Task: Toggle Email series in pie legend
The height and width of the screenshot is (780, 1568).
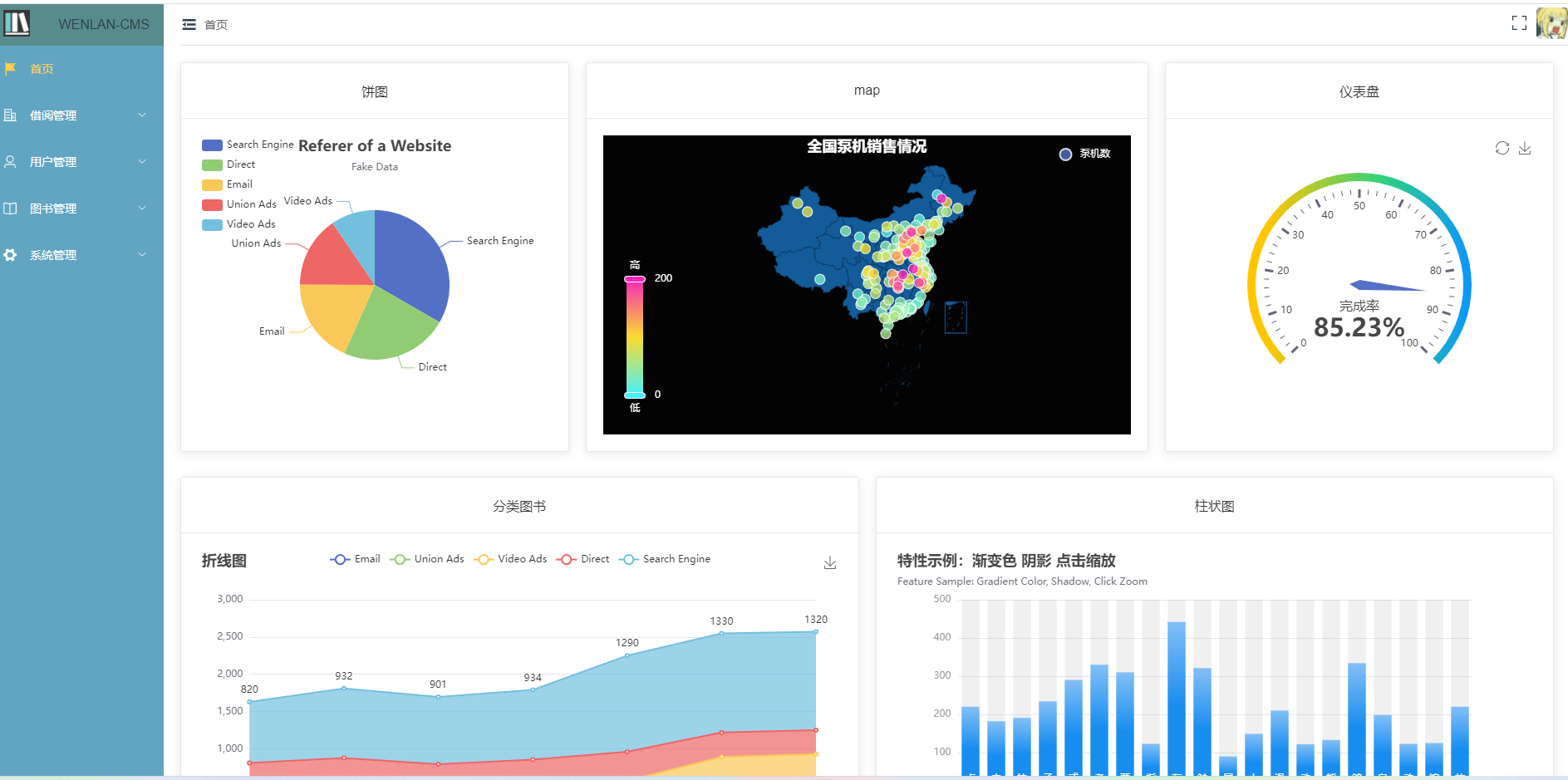Action: (x=227, y=184)
